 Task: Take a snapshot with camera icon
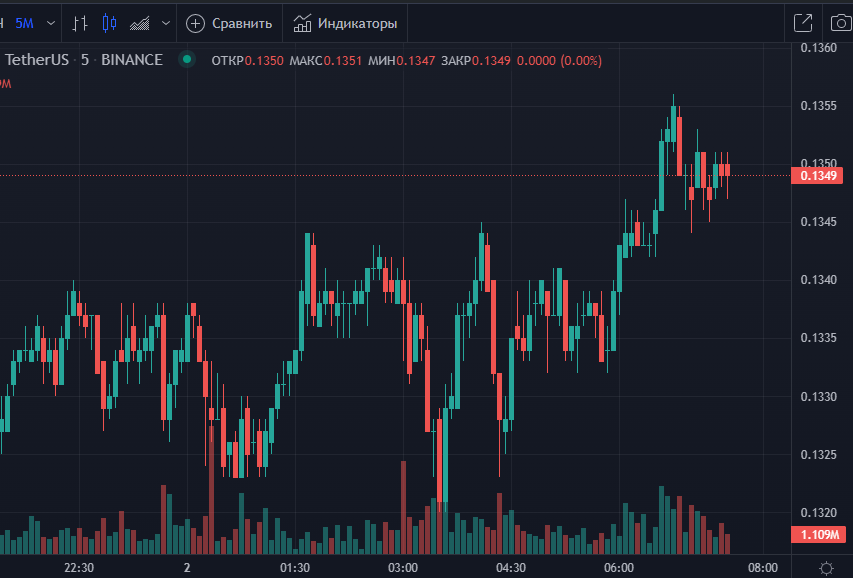pos(841,22)
